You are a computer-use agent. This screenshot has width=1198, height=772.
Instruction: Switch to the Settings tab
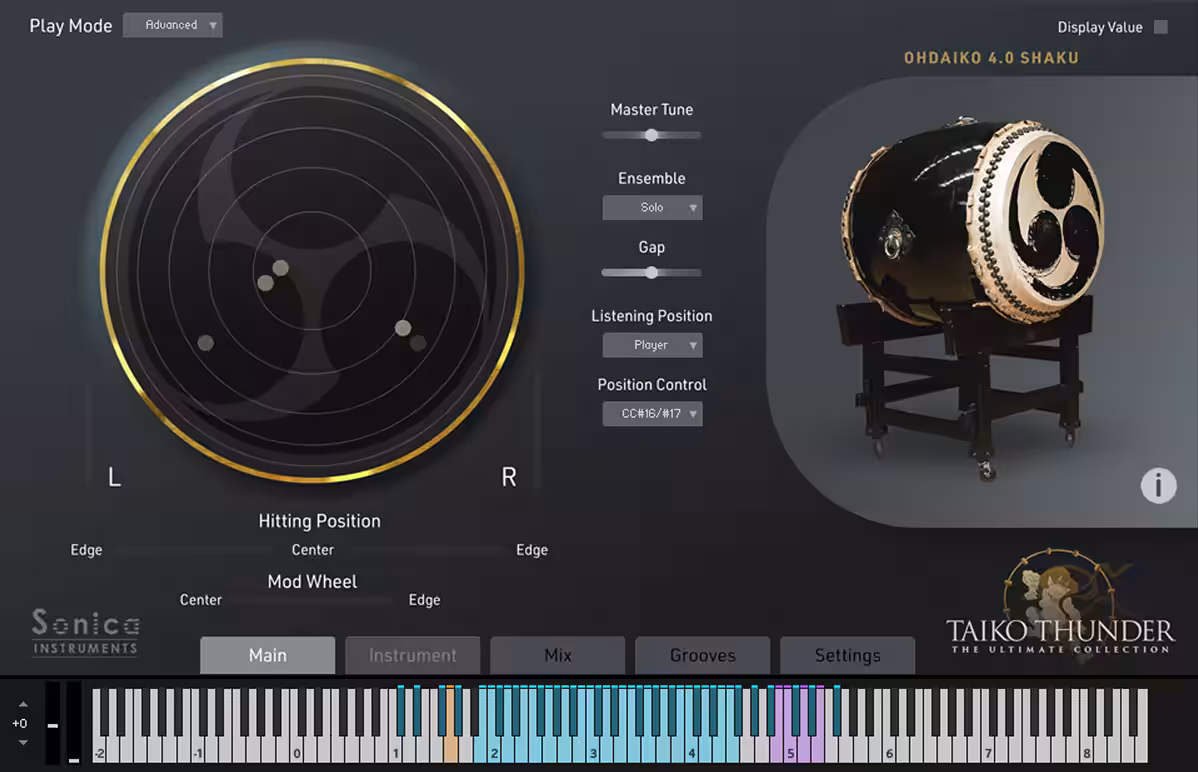click(847, 655)
